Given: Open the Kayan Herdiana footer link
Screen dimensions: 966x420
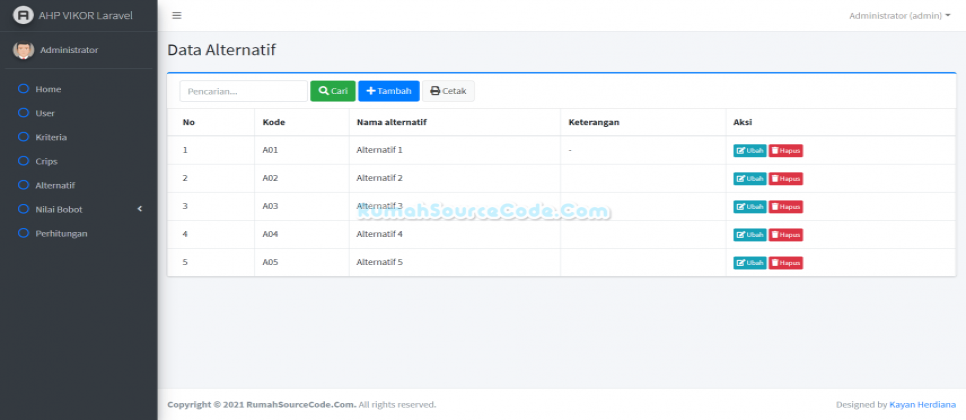Looking at the screenshot, I should (922, 405).
